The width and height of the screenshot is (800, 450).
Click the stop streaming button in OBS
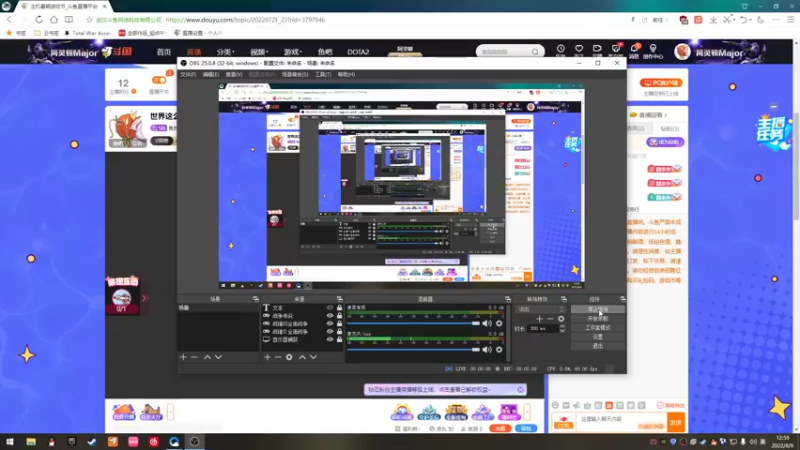(x=597, y=309)
